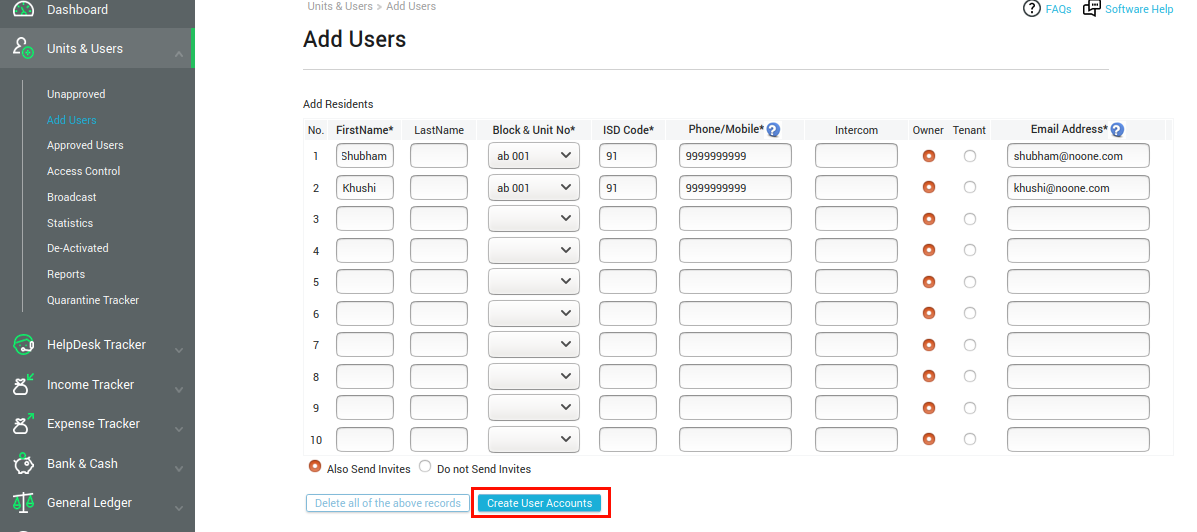1197x532 pixels.
Task: Click the HelpDesk Tracker headset icon
Action: pos(24,345)
